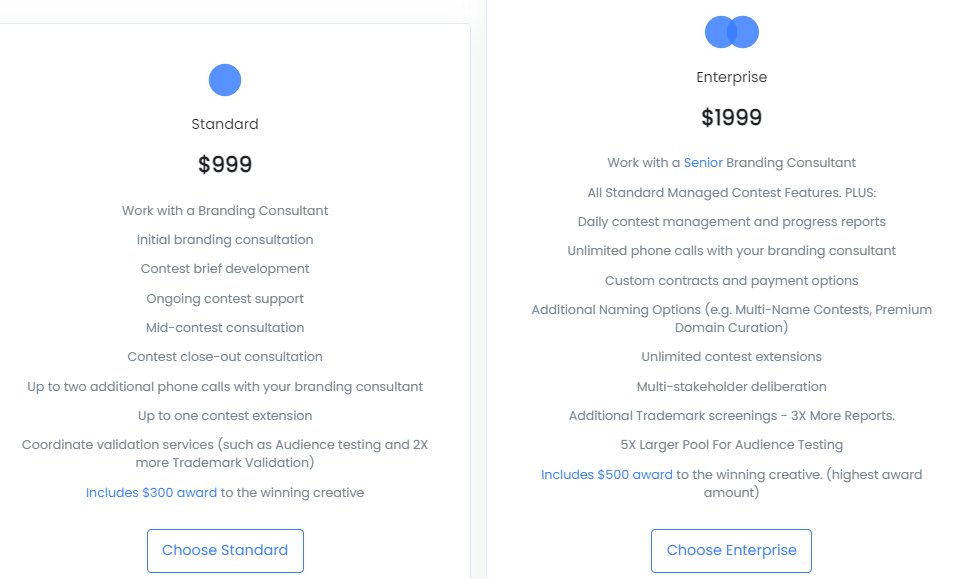
Task: Click 'Up to one contest extension' line
Action: point(225,416)
